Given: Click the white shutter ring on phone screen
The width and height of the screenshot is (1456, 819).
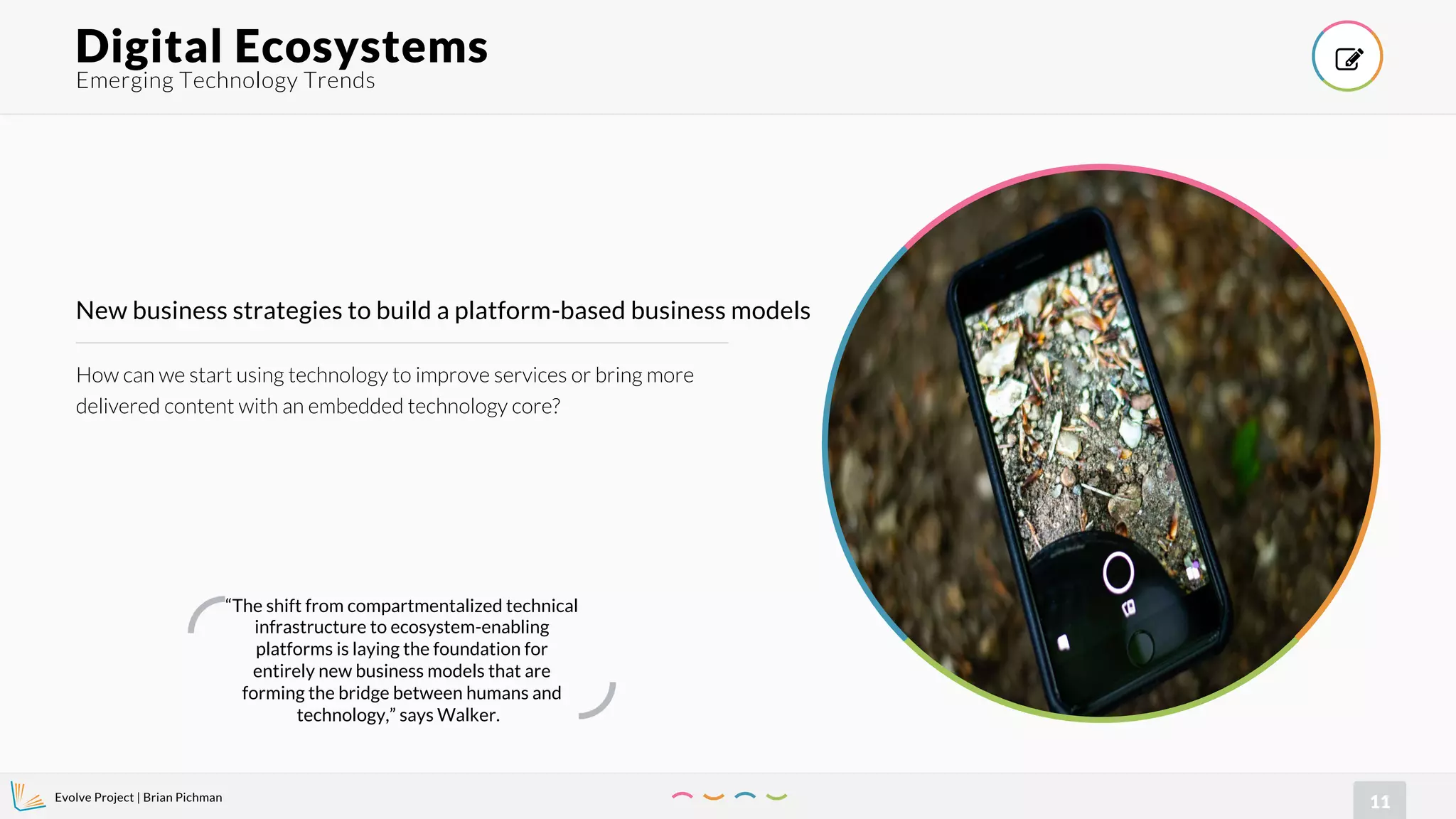Looking at the screenshot, I should coord(1118,572).
